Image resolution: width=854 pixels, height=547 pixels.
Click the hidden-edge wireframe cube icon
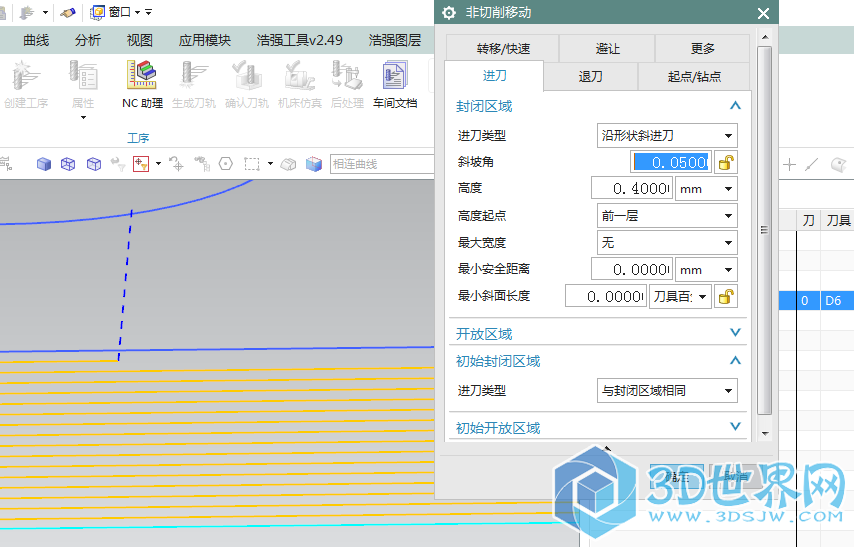94,164
